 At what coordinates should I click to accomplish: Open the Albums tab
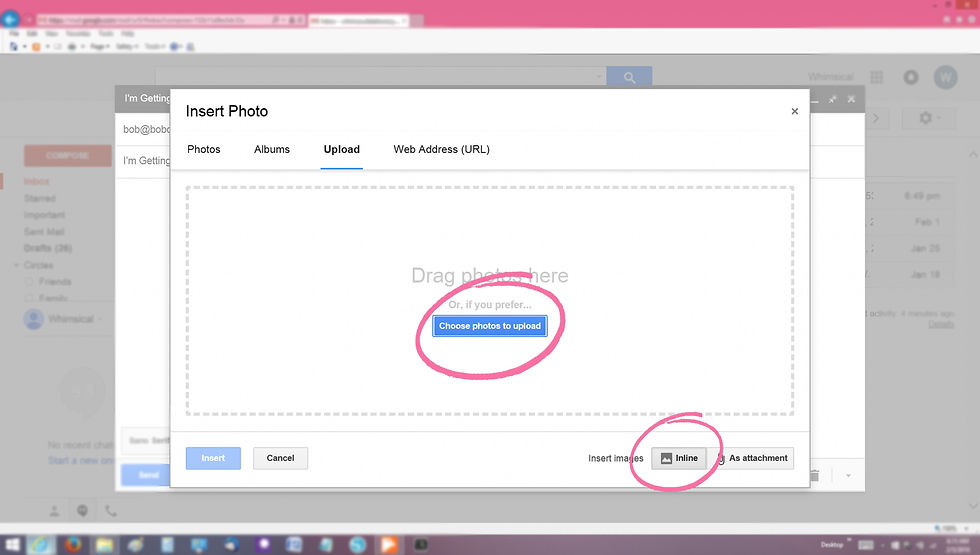tap(272, 149)
